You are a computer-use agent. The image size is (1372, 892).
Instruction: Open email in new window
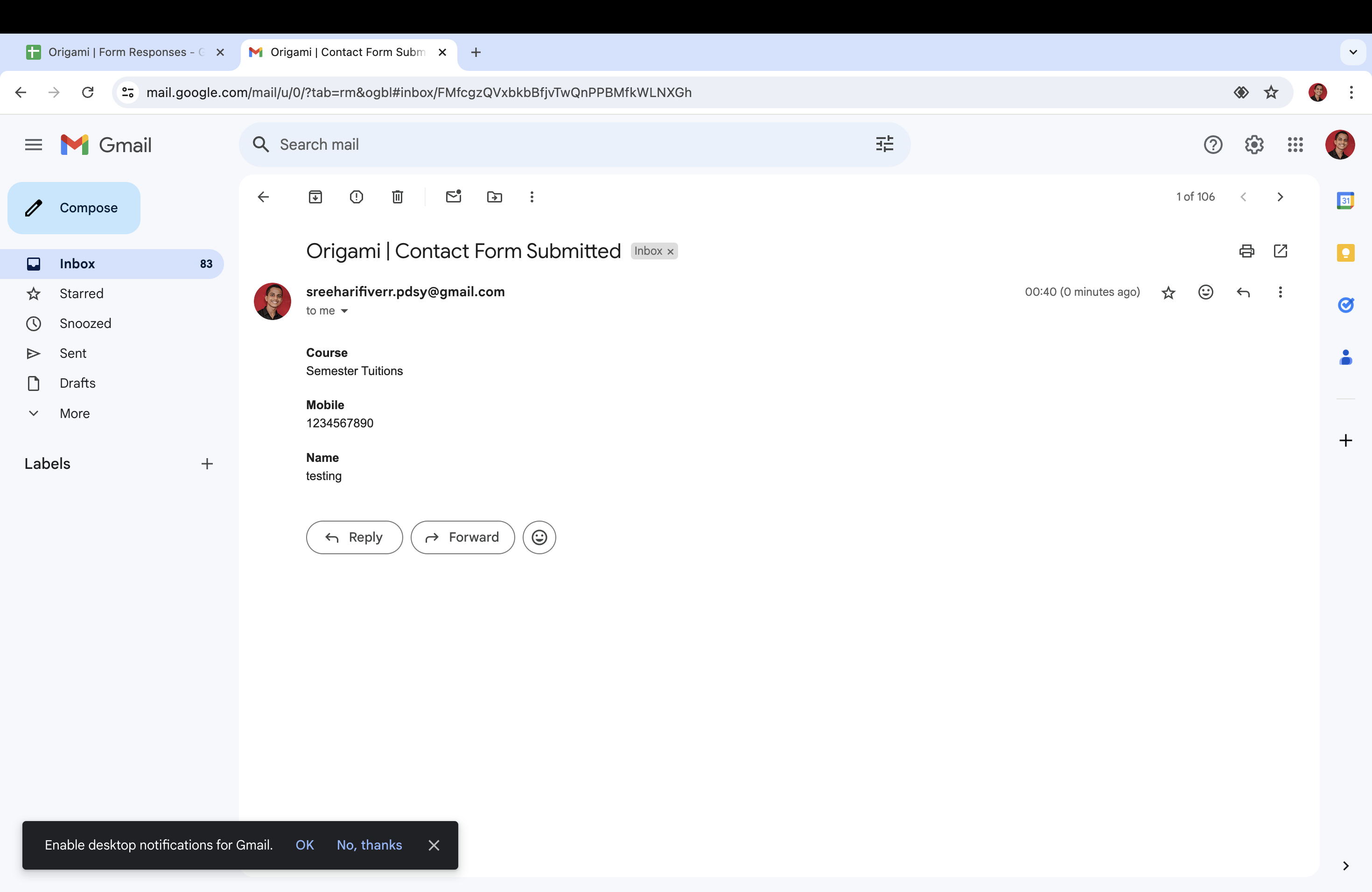(x=1281, y=251)
